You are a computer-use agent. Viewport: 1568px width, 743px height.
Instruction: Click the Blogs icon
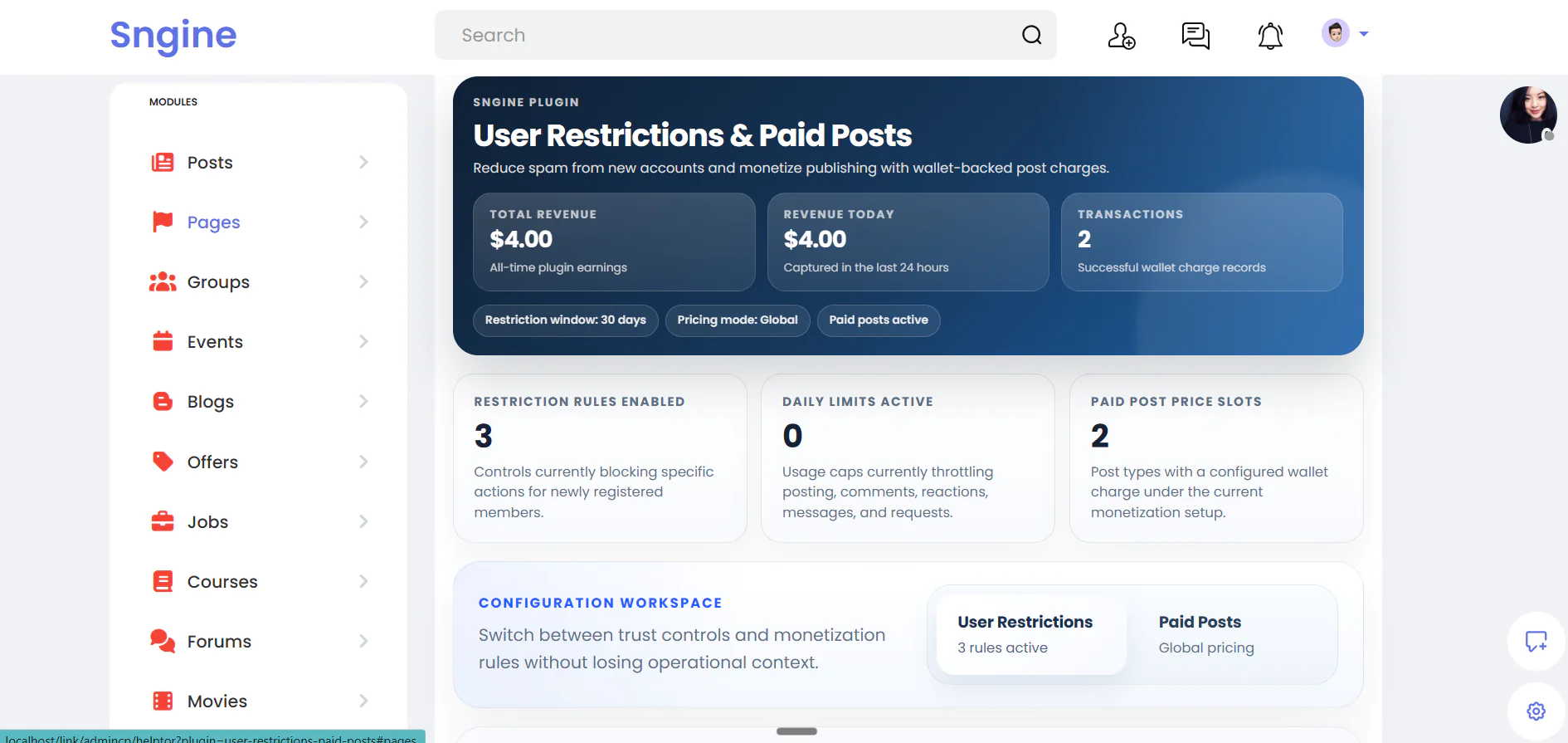pos(163,401)
